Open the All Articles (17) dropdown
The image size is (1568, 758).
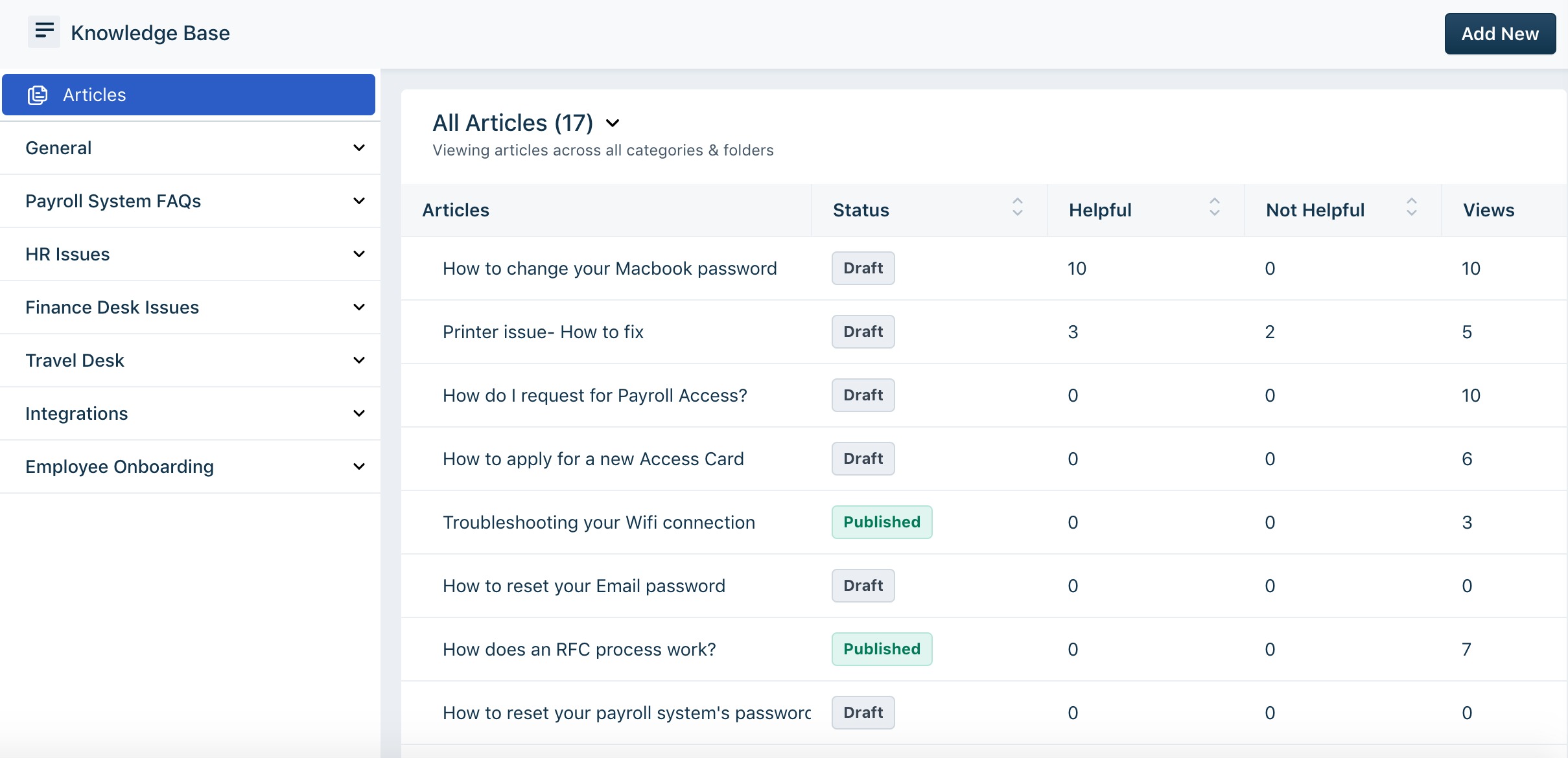coord(612,123)
